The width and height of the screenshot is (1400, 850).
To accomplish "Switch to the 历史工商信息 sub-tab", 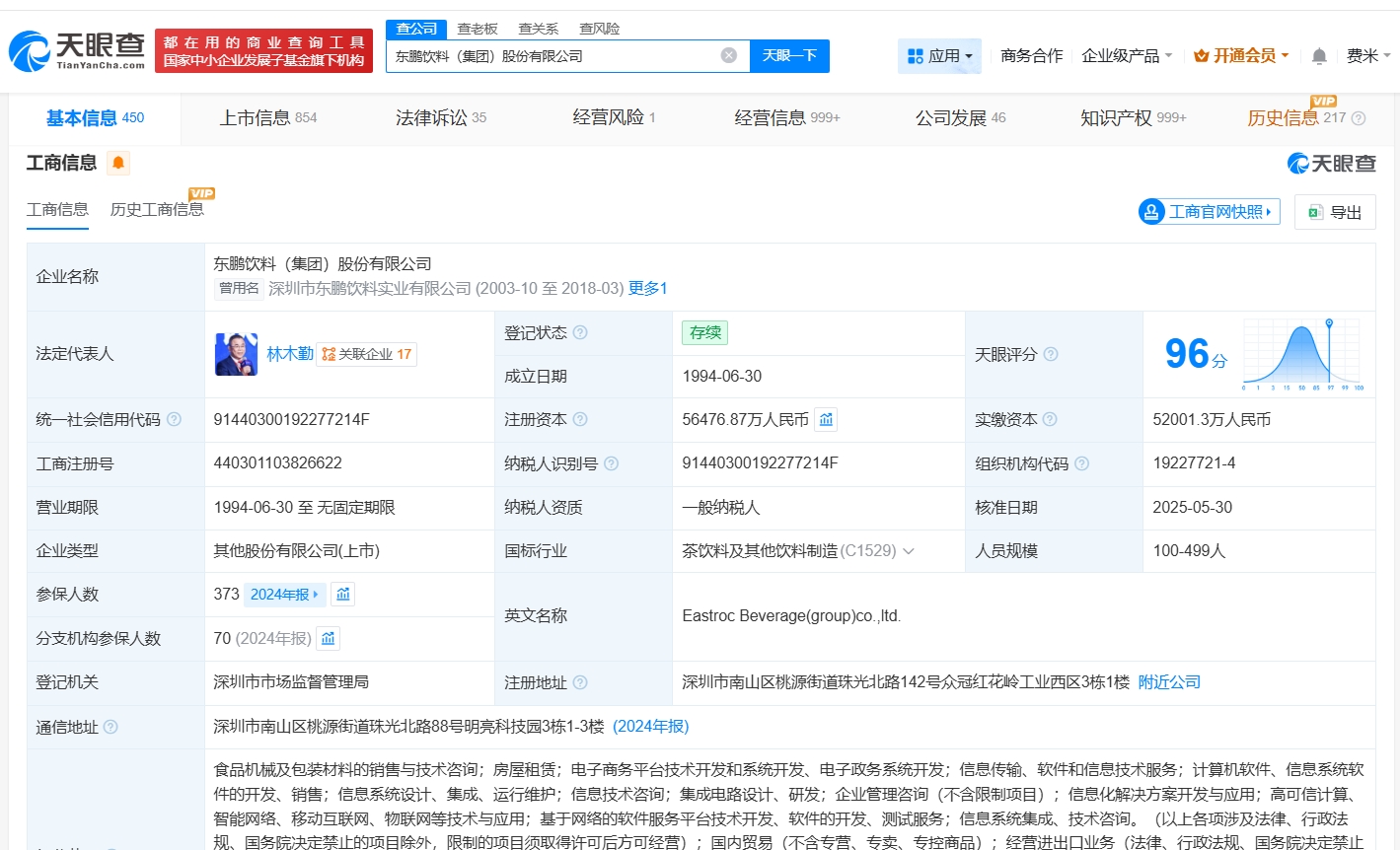I will point(157,209).
